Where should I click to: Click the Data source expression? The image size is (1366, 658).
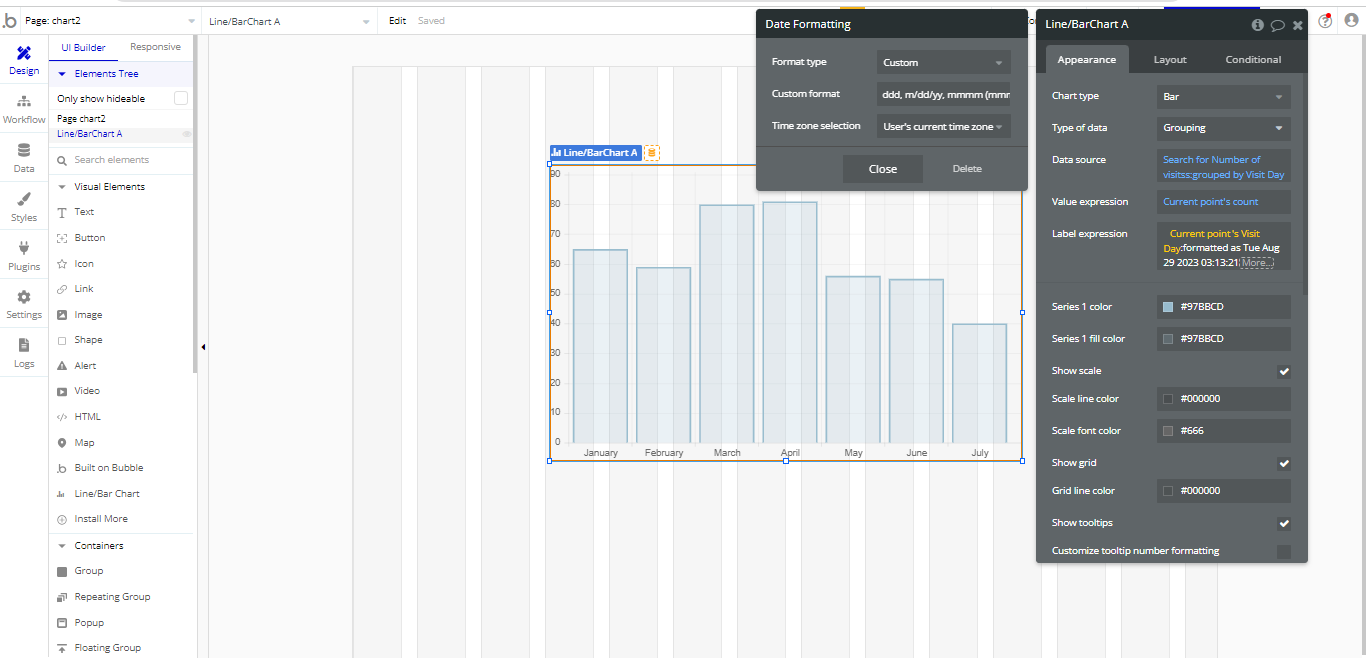coord(1224,166)
